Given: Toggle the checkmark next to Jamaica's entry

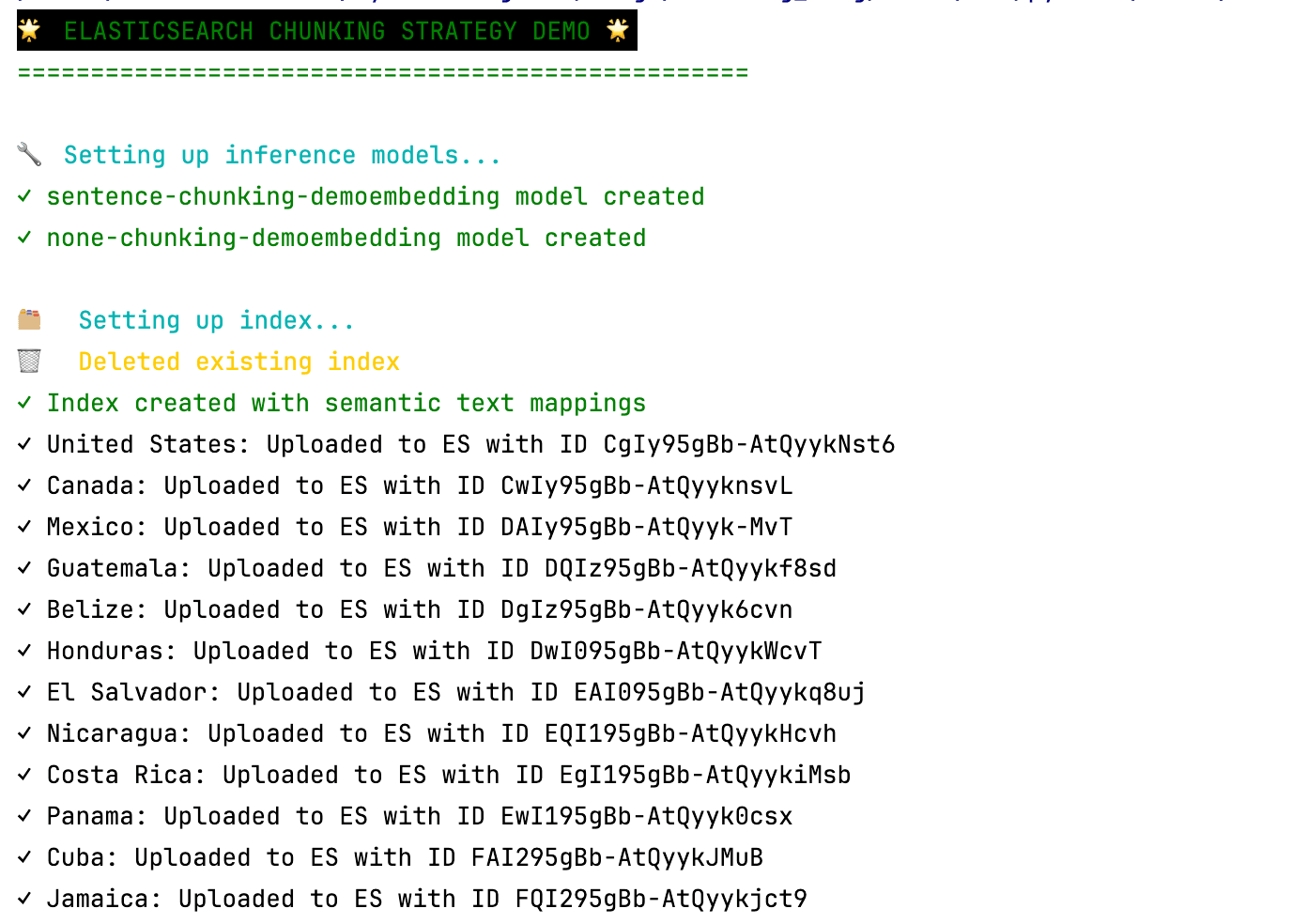Looking at the screenshot, I should (x=23, y=898).
